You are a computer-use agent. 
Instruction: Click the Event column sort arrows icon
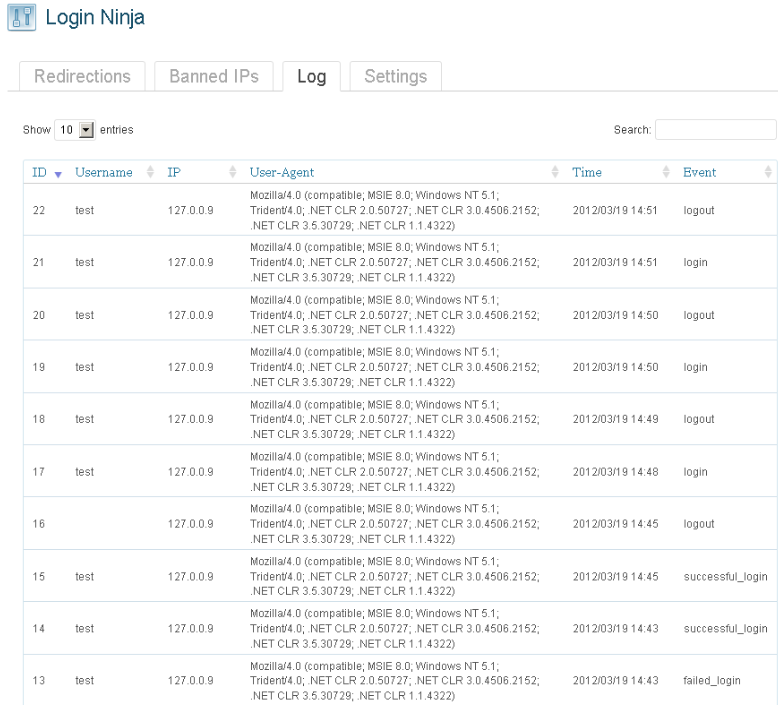(769, 172)
